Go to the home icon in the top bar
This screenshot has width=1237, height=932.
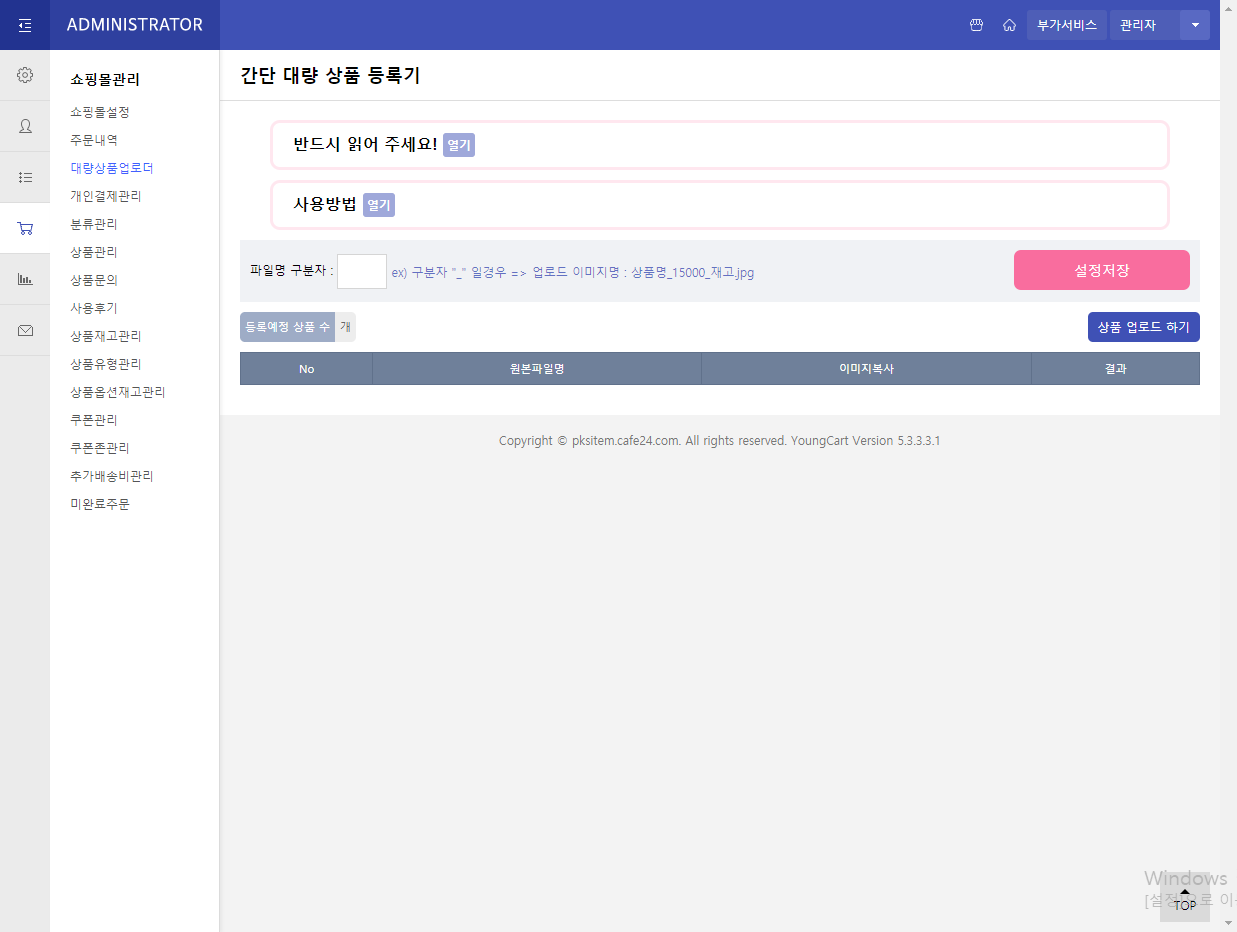1009,25
